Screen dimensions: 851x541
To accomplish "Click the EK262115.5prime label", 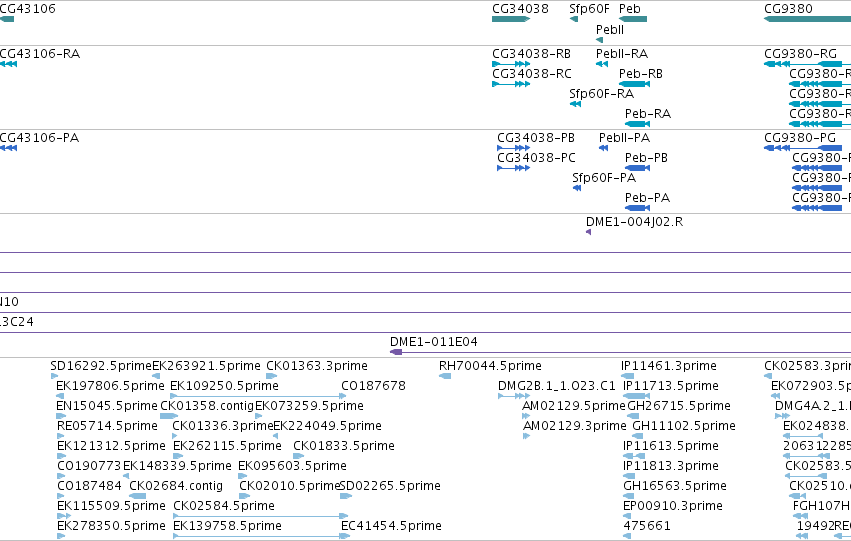I will (x=227, y=446).
